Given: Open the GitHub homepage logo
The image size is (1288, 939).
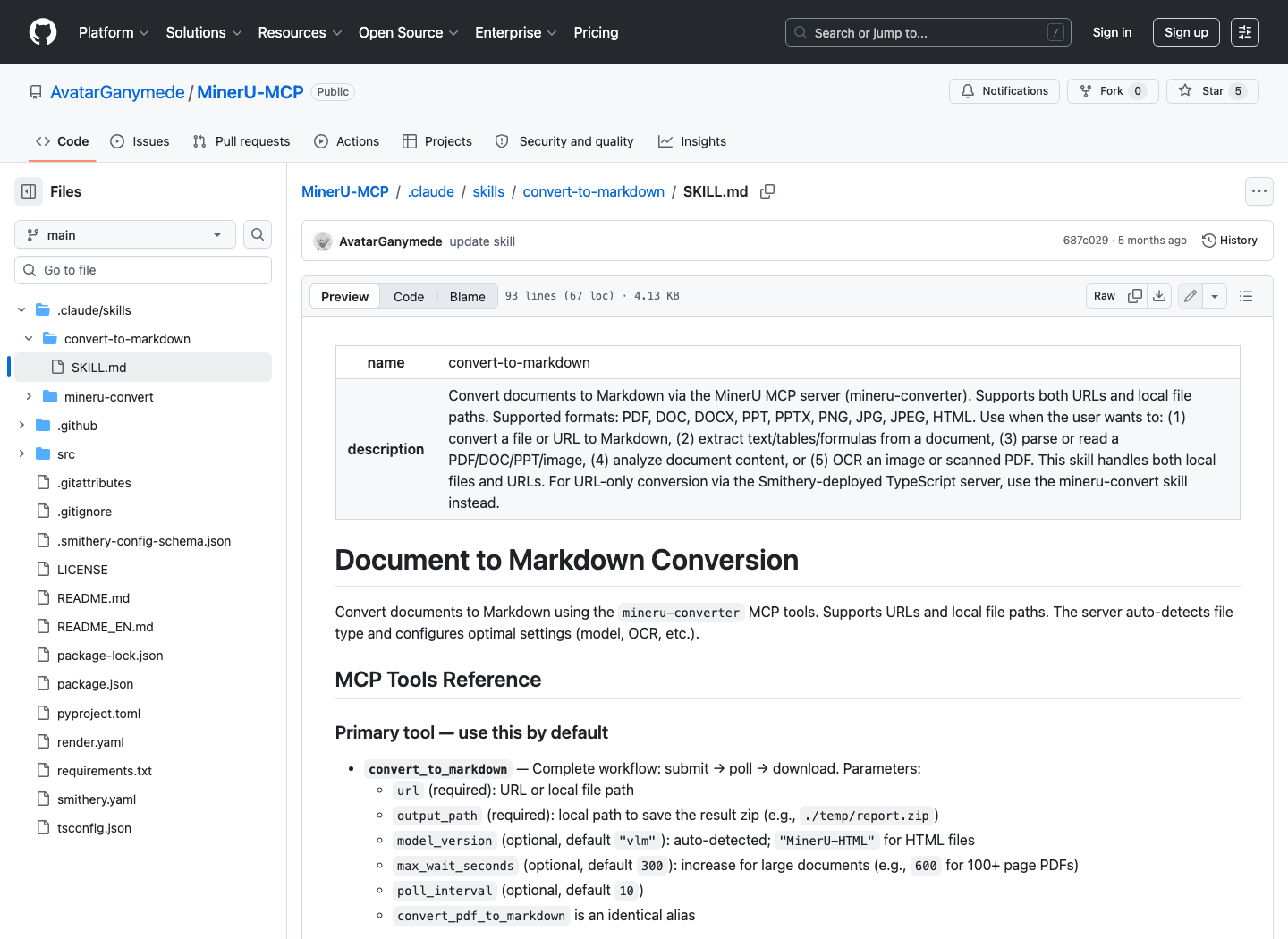Looking at the screenshot, I should tap(43, 32).
